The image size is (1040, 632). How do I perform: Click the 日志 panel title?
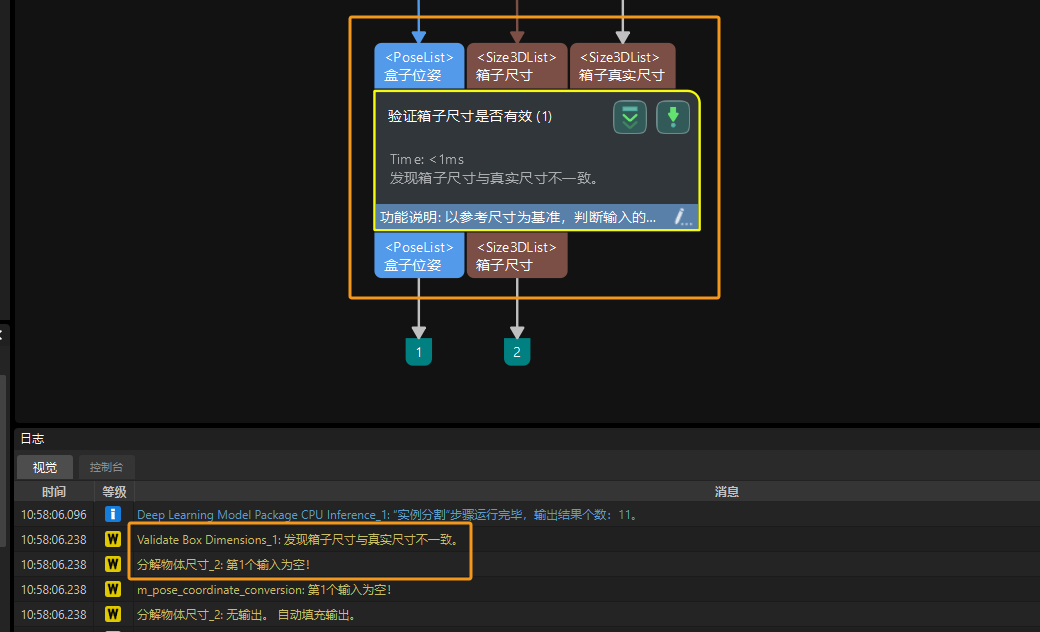32,438
